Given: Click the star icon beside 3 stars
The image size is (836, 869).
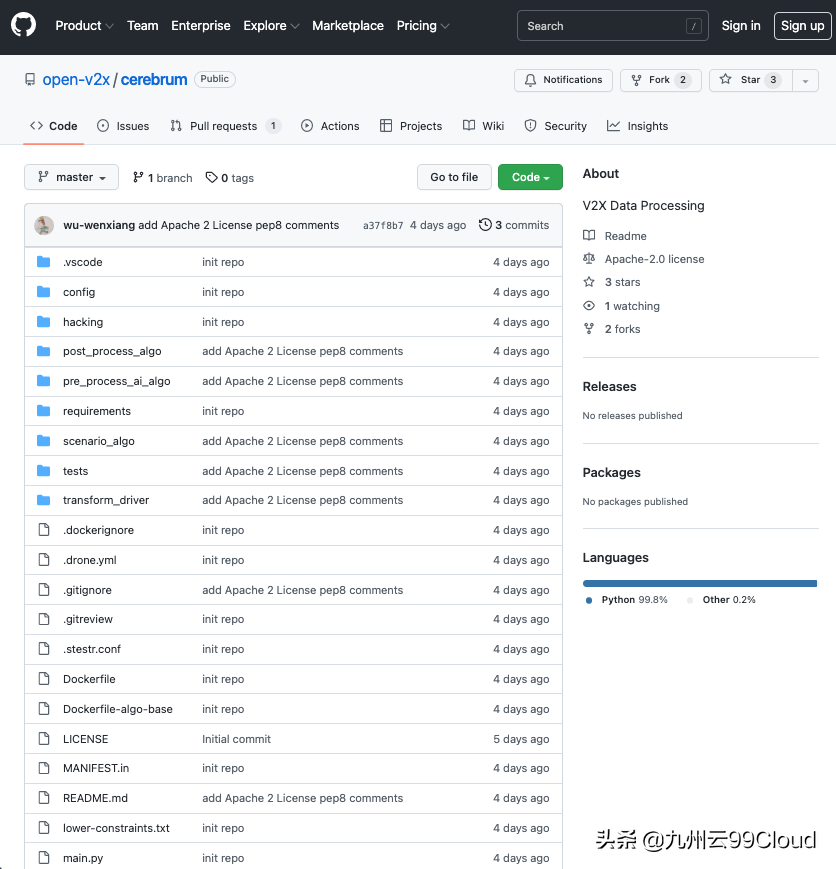Looking at the screenshot, I should [x=589, y=282].
